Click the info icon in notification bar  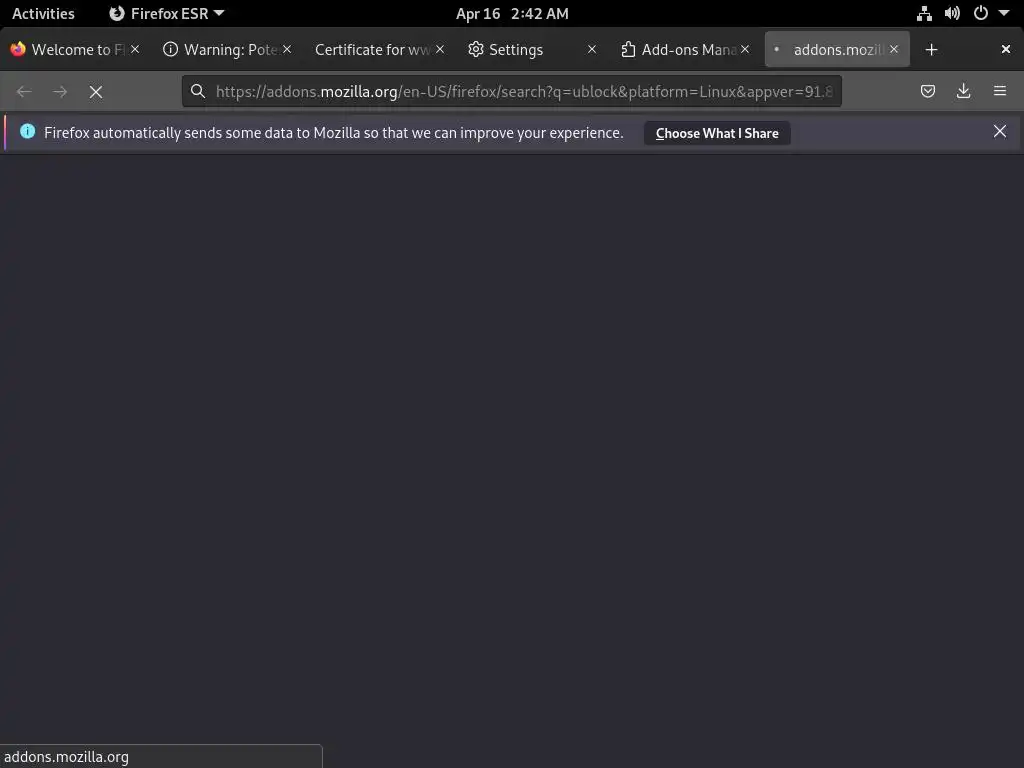tap(27, 131)
